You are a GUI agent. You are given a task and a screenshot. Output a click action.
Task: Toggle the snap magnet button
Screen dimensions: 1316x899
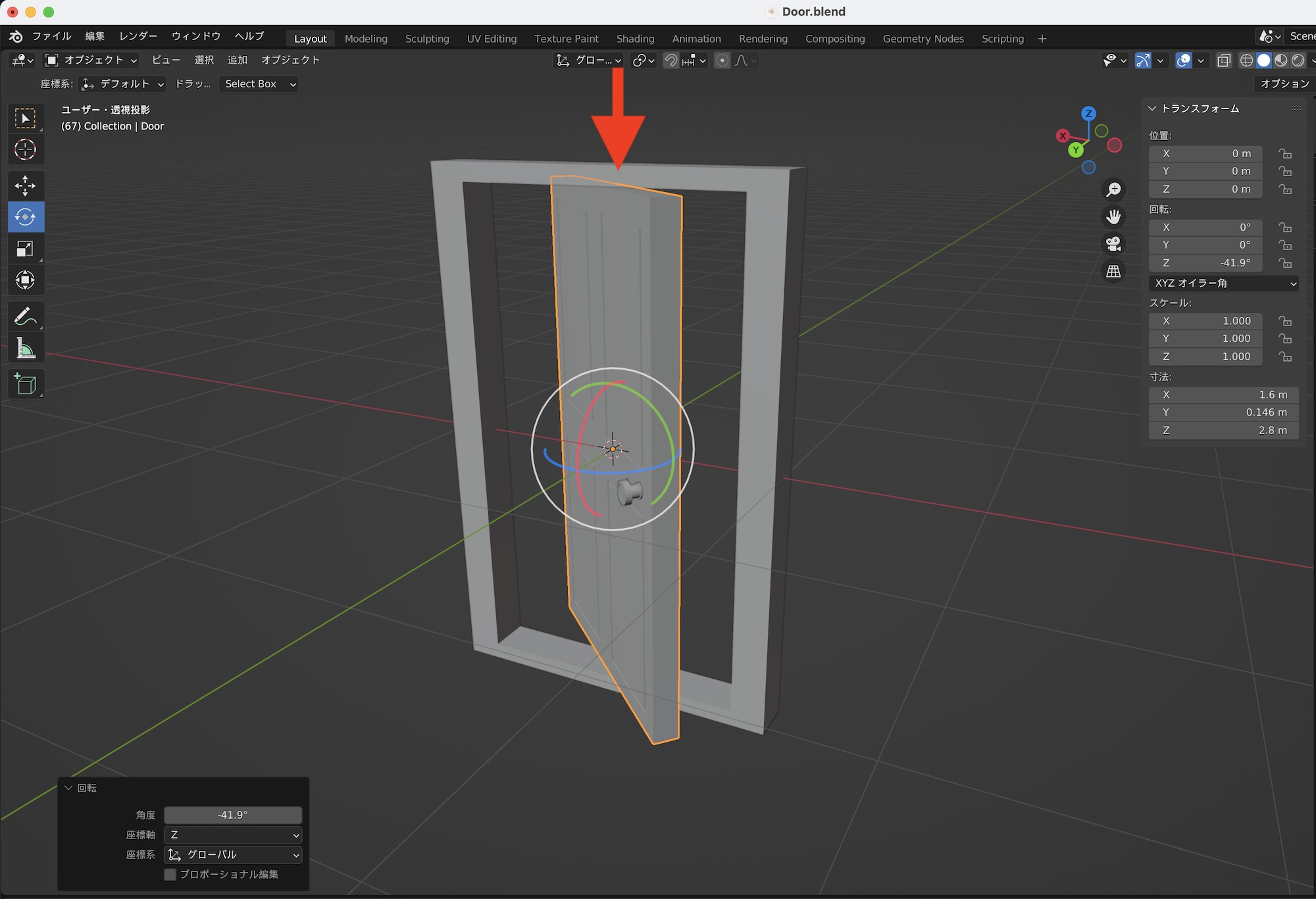coord(671,61)
